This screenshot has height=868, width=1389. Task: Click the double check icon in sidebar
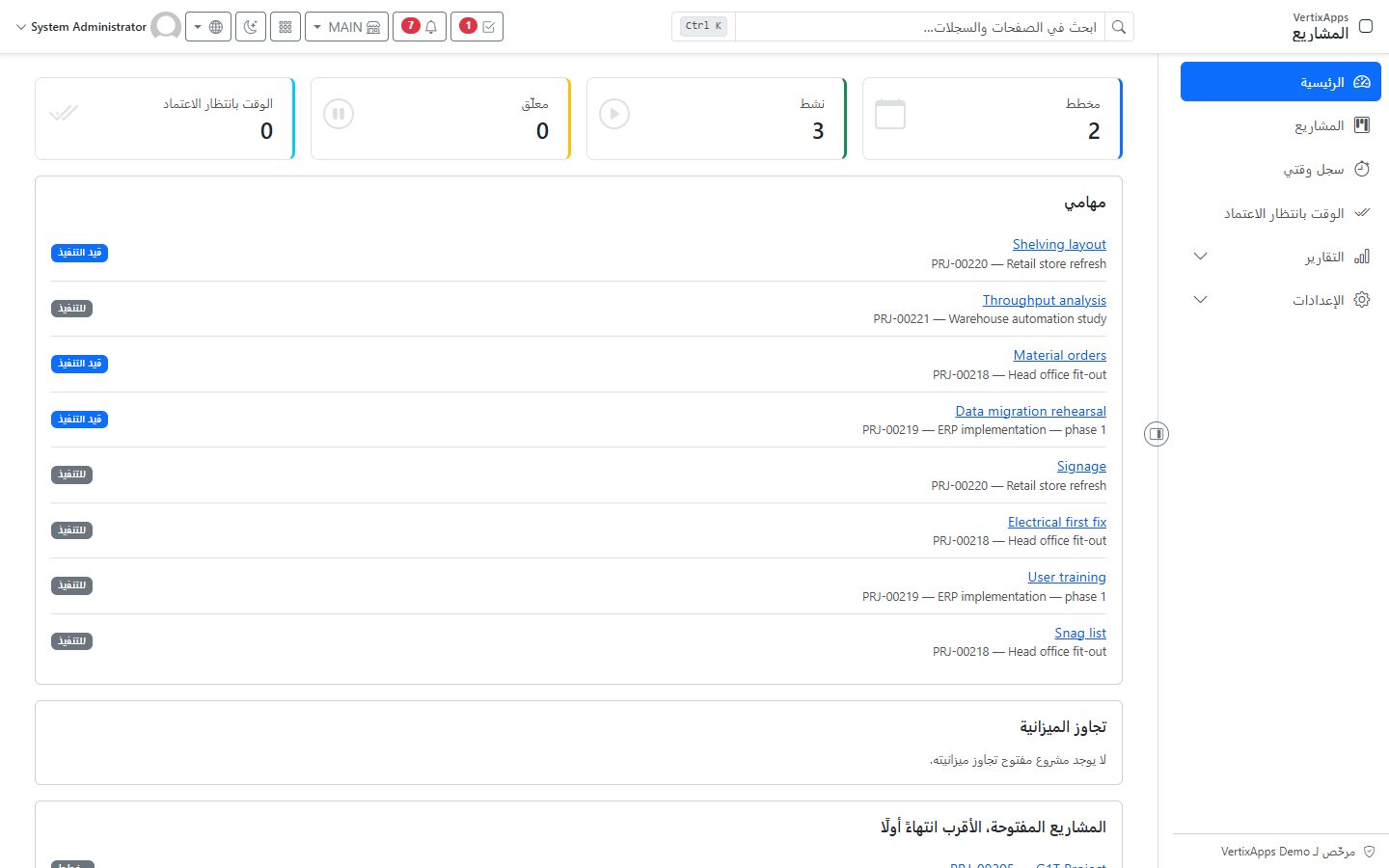coord(1362,212)
